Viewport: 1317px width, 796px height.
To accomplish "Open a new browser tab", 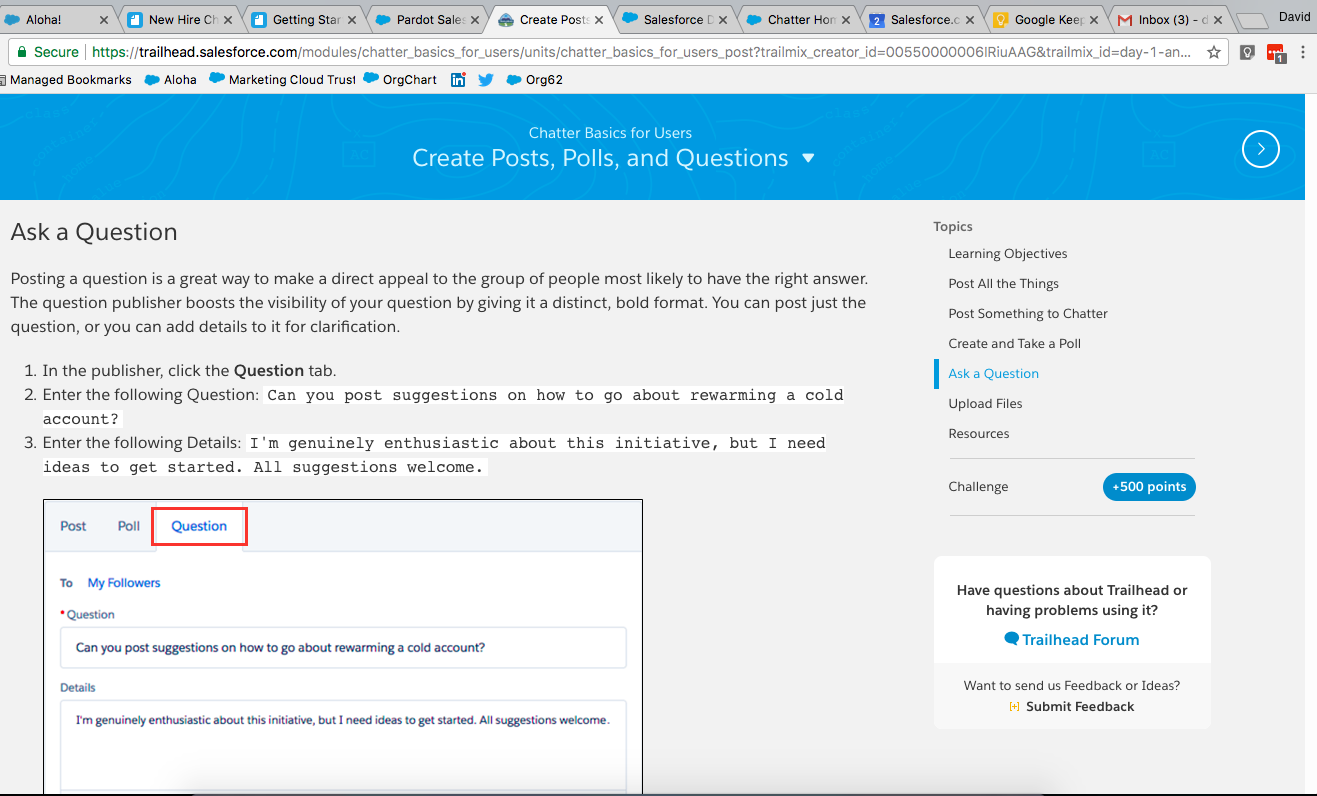I will 1252,21.
